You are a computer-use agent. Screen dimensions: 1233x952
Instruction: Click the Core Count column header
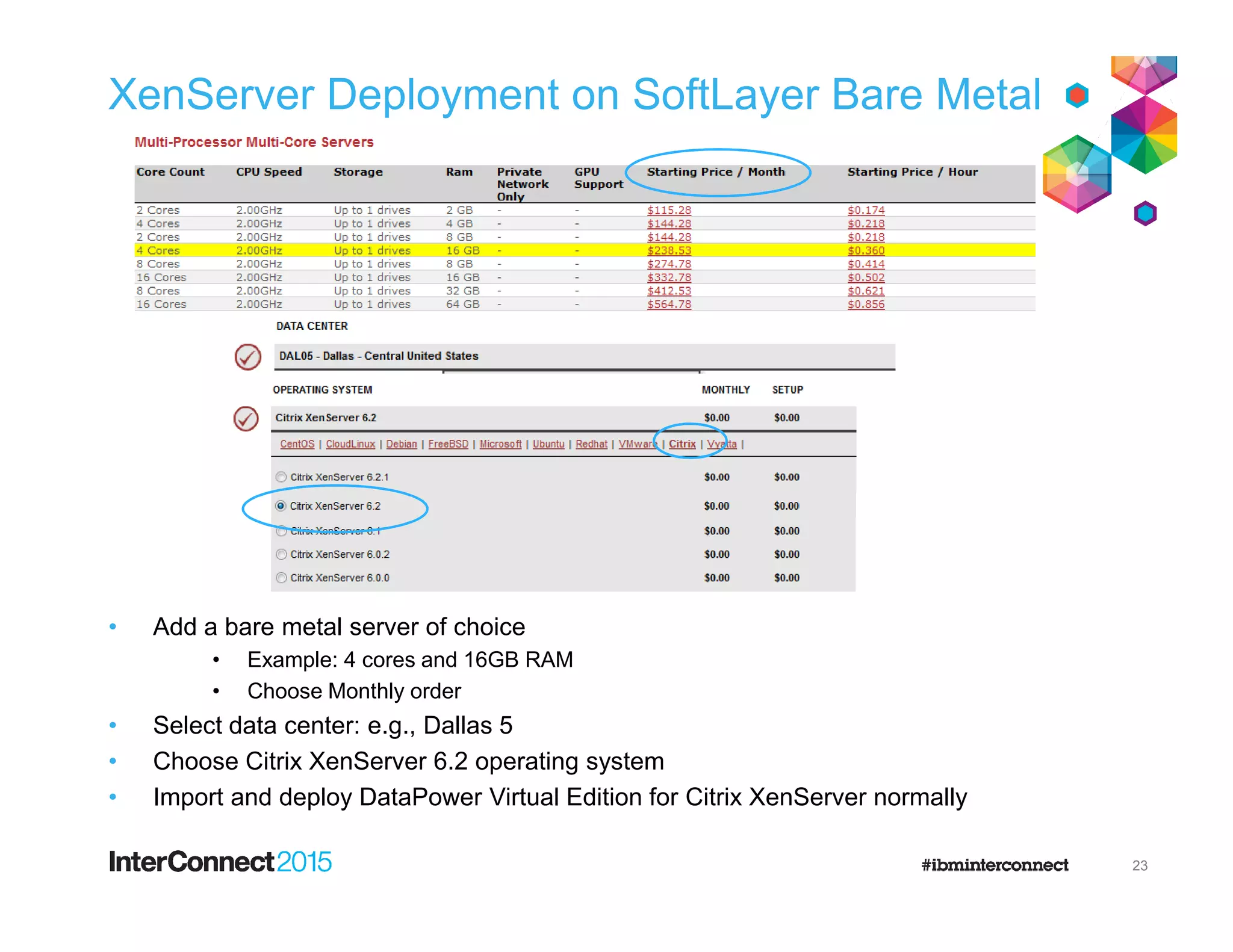(x=170, y=172)
